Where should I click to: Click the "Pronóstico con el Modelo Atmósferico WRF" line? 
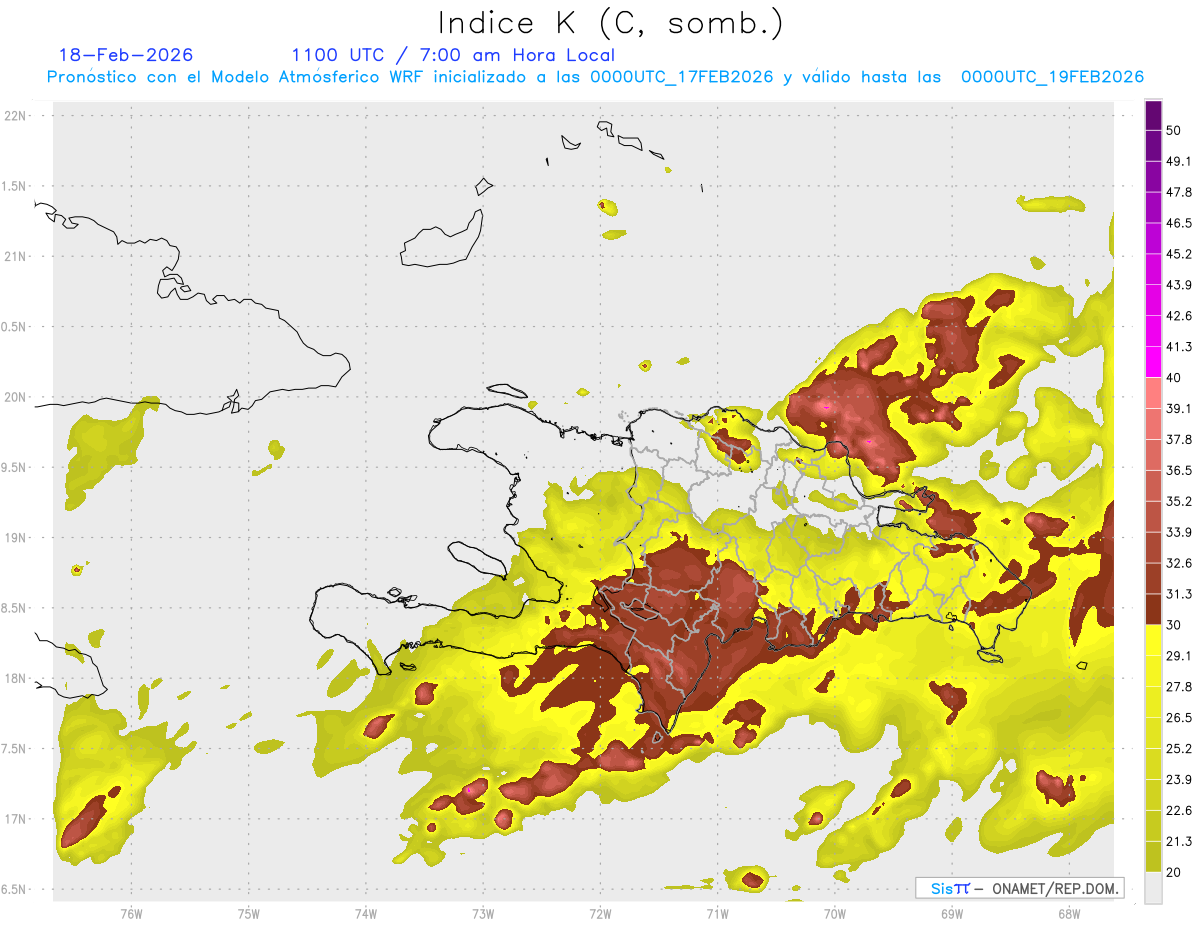click(595, 77)
